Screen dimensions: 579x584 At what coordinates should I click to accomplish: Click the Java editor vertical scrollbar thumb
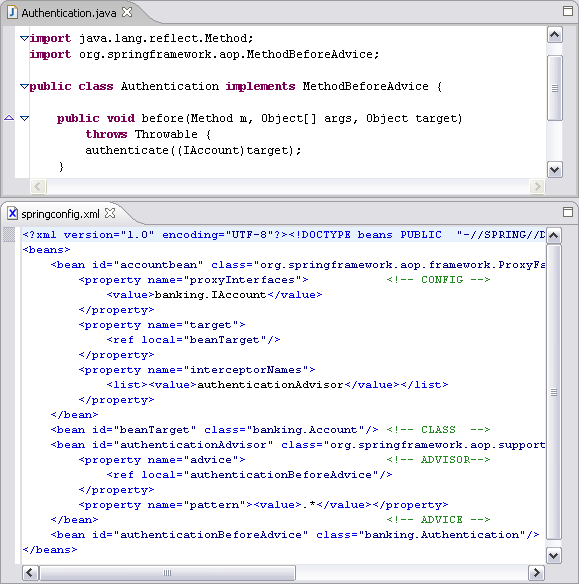point(554,88)
